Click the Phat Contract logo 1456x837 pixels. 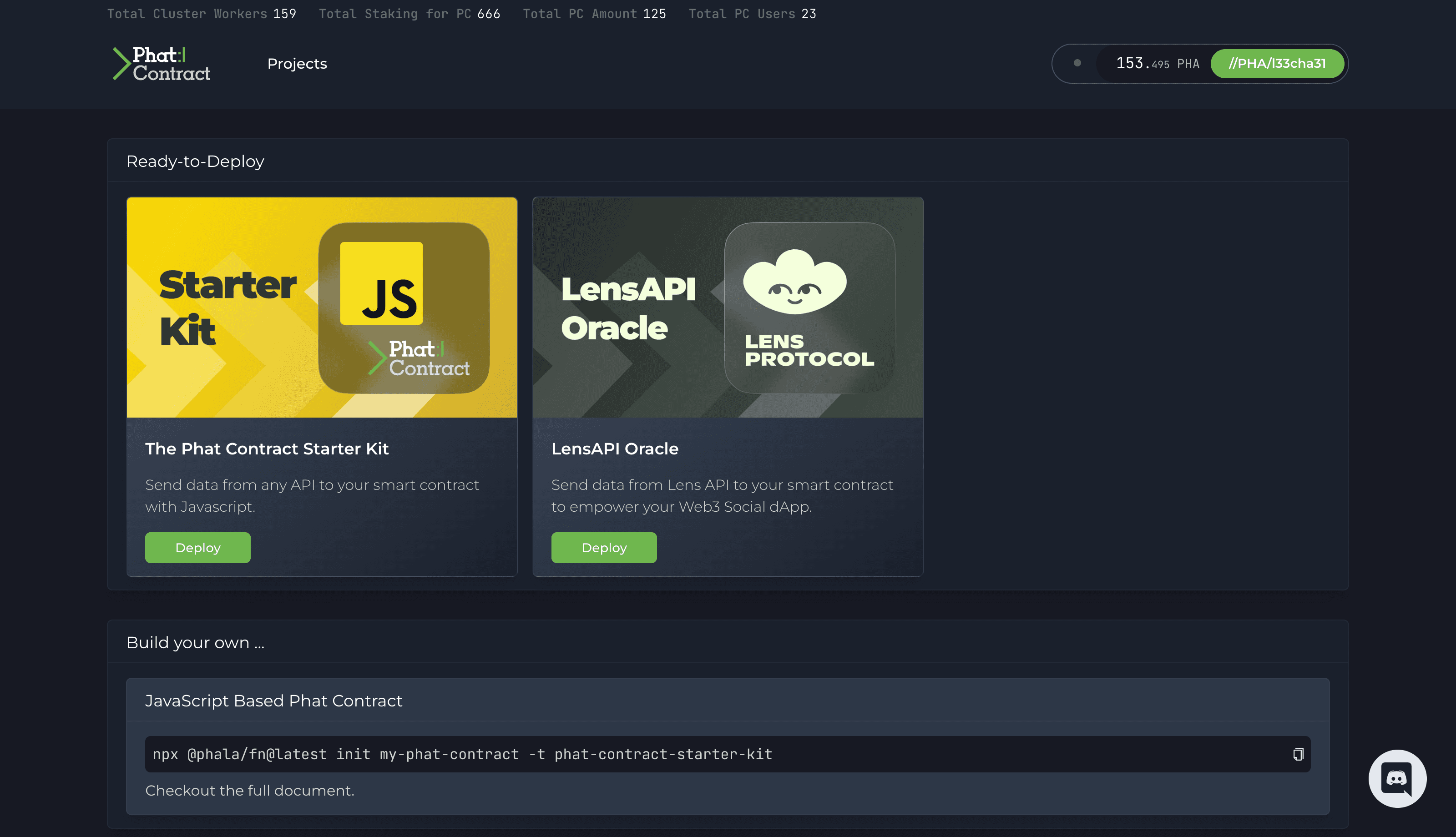(162, 64)
